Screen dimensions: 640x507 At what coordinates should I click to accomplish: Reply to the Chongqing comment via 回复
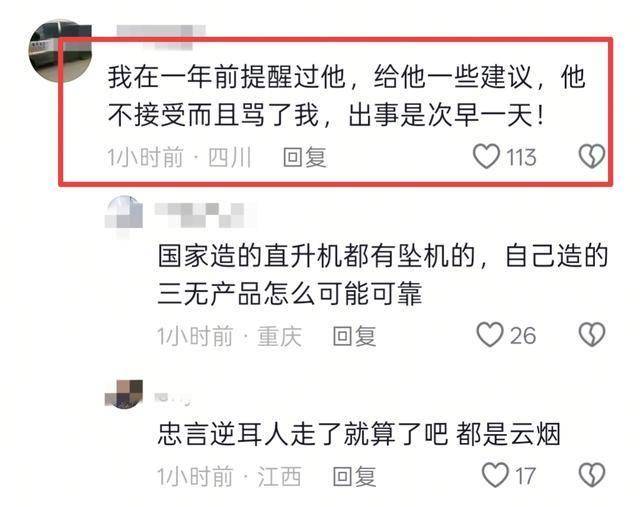point(354,336)
